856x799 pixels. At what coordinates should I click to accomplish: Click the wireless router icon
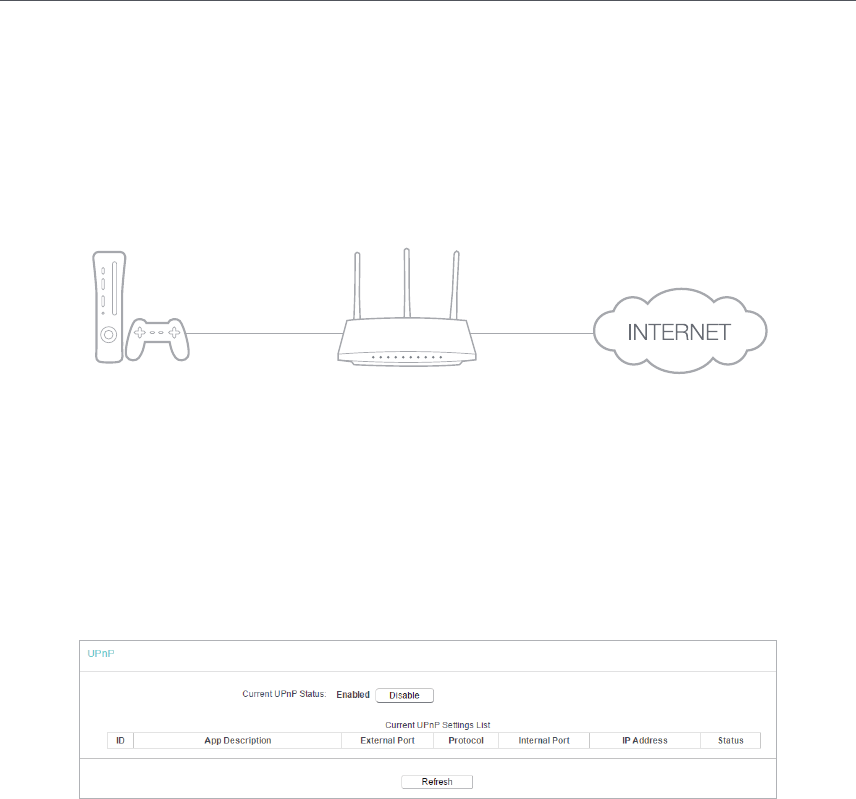(407, 307)
